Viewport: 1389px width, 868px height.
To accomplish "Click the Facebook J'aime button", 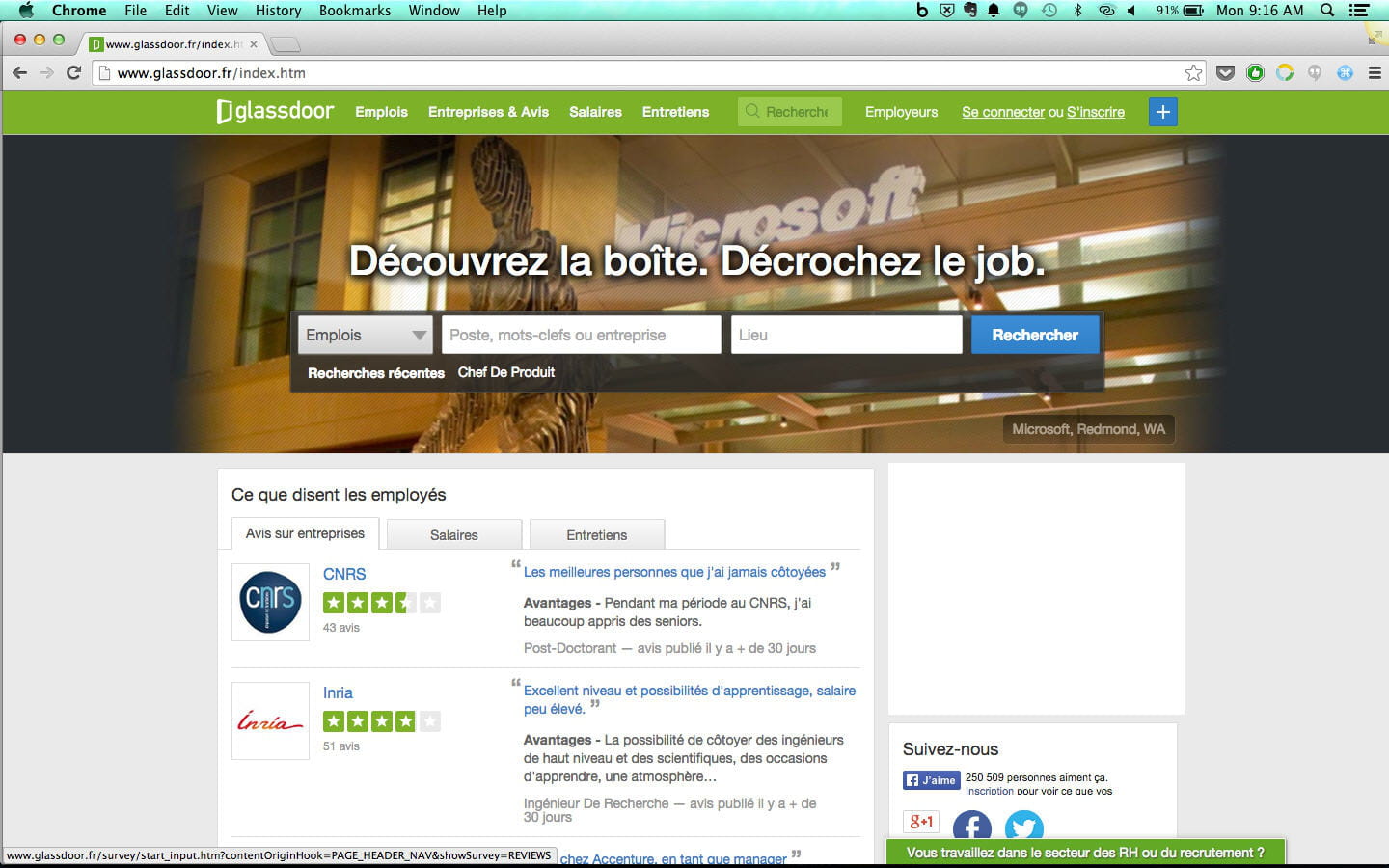I will pos(931,780).
